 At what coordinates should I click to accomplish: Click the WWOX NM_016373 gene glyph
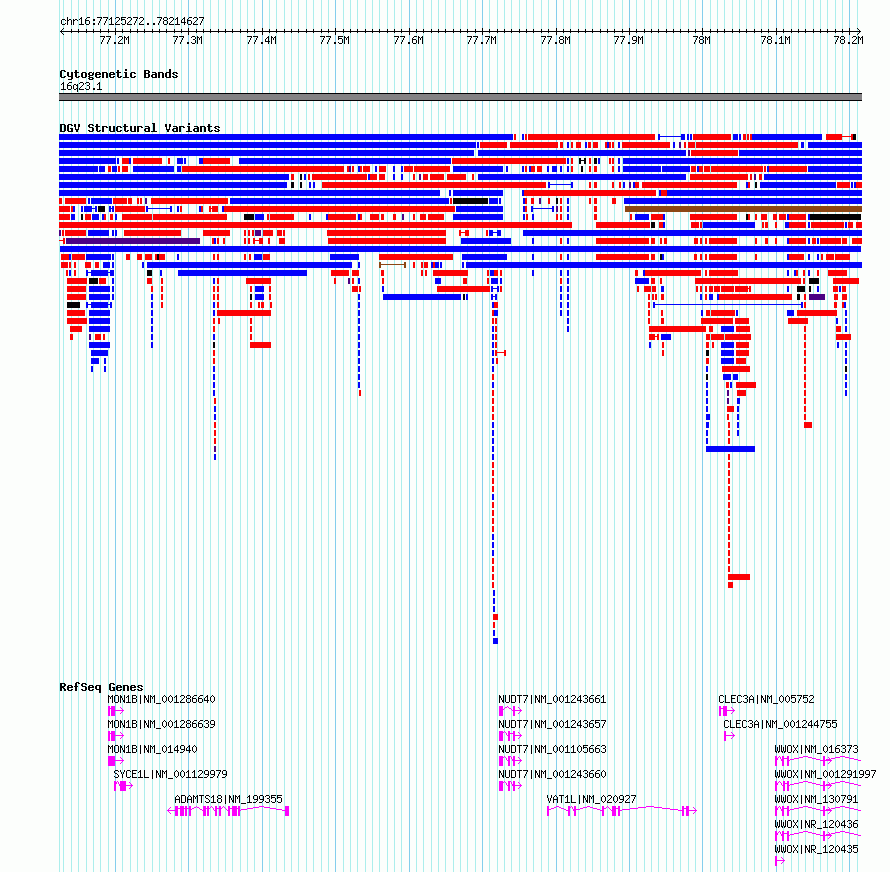click(x=818, y=761)
